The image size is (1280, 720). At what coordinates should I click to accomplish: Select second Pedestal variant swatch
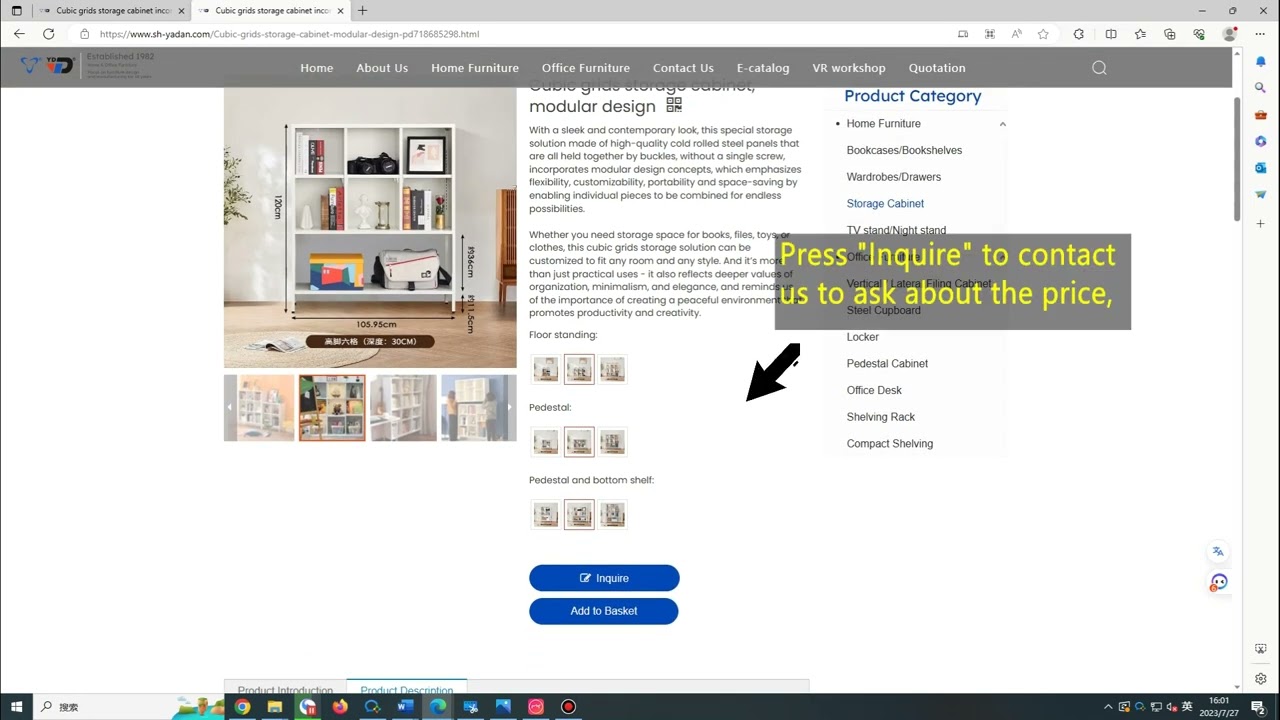[579, 441]
